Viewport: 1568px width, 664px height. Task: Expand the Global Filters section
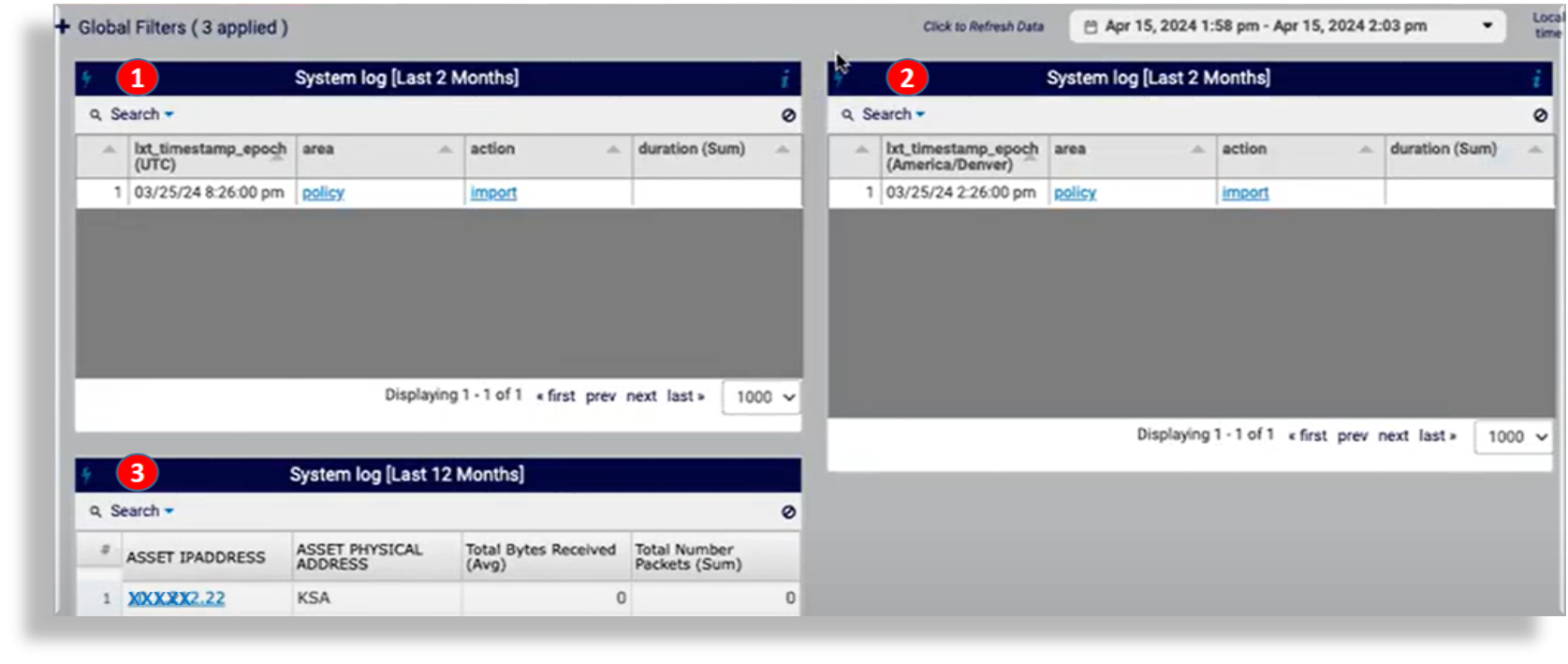click(x=63, y=27)
